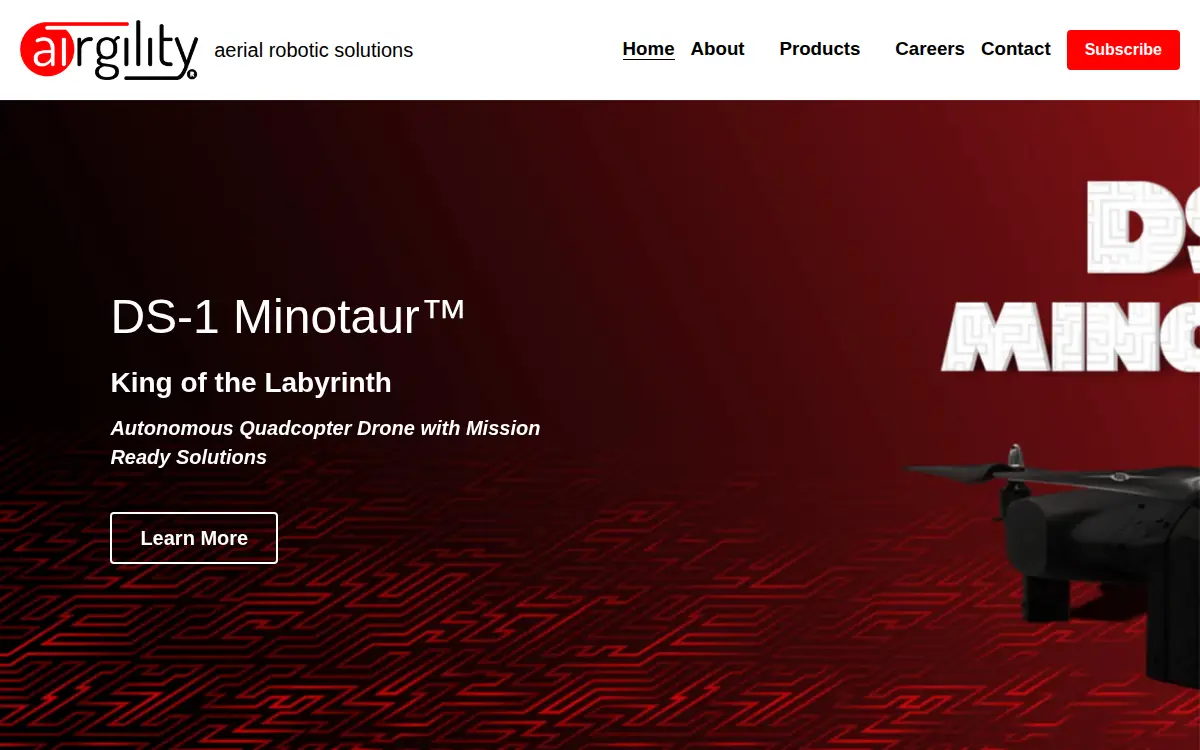Screen dimensions: 1200x750
Task: Open the About menu
Action: pyautogui.click(x=717, y=49)
